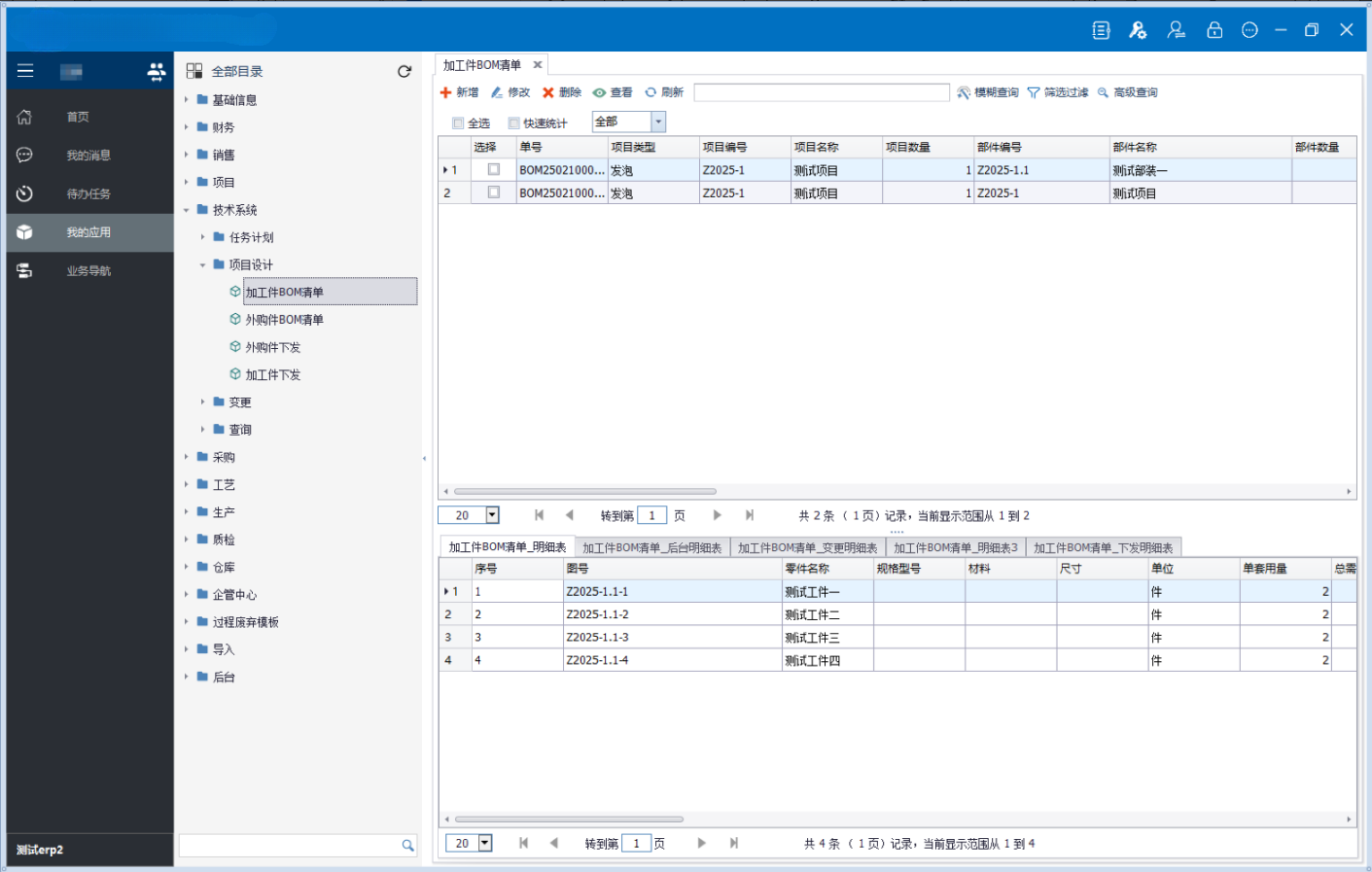The height and width of the screenshot is (872, 1372).
Task: Switch to 加工件BOM清单_变更明细表 tab
Action: point(807,548)
